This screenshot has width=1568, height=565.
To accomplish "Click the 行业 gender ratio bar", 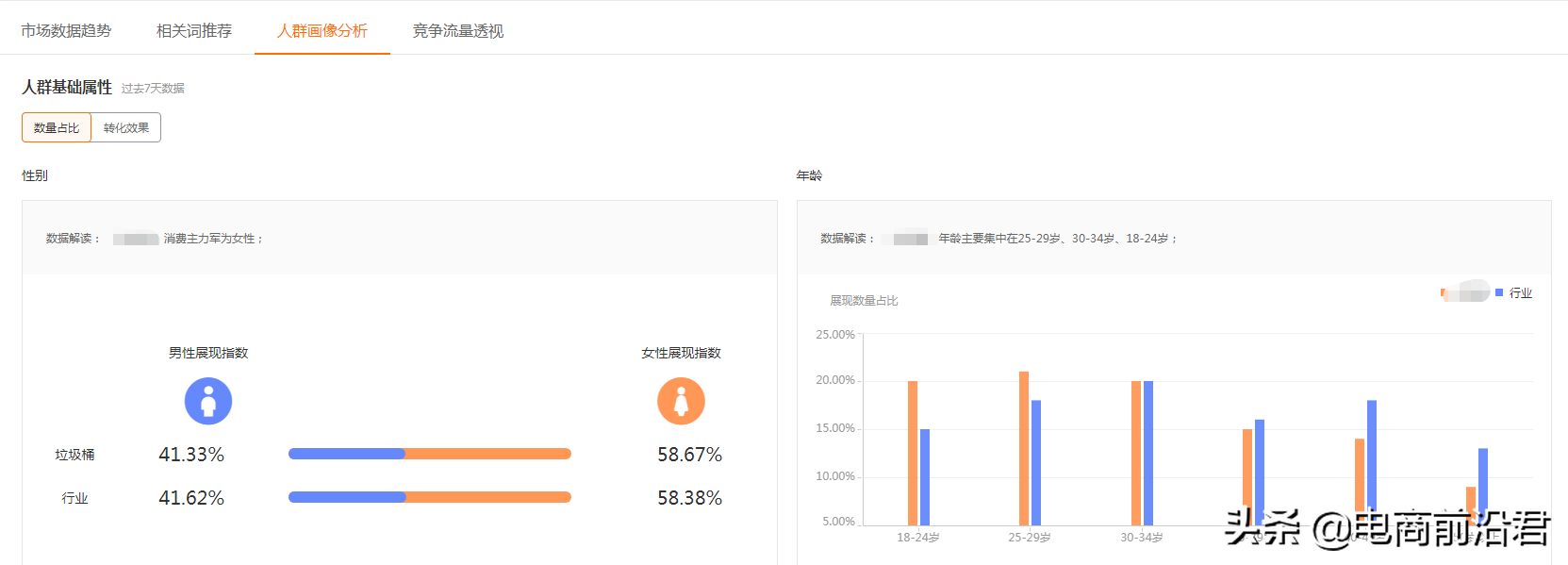I will pyautogui.click(x=430, y=497).
